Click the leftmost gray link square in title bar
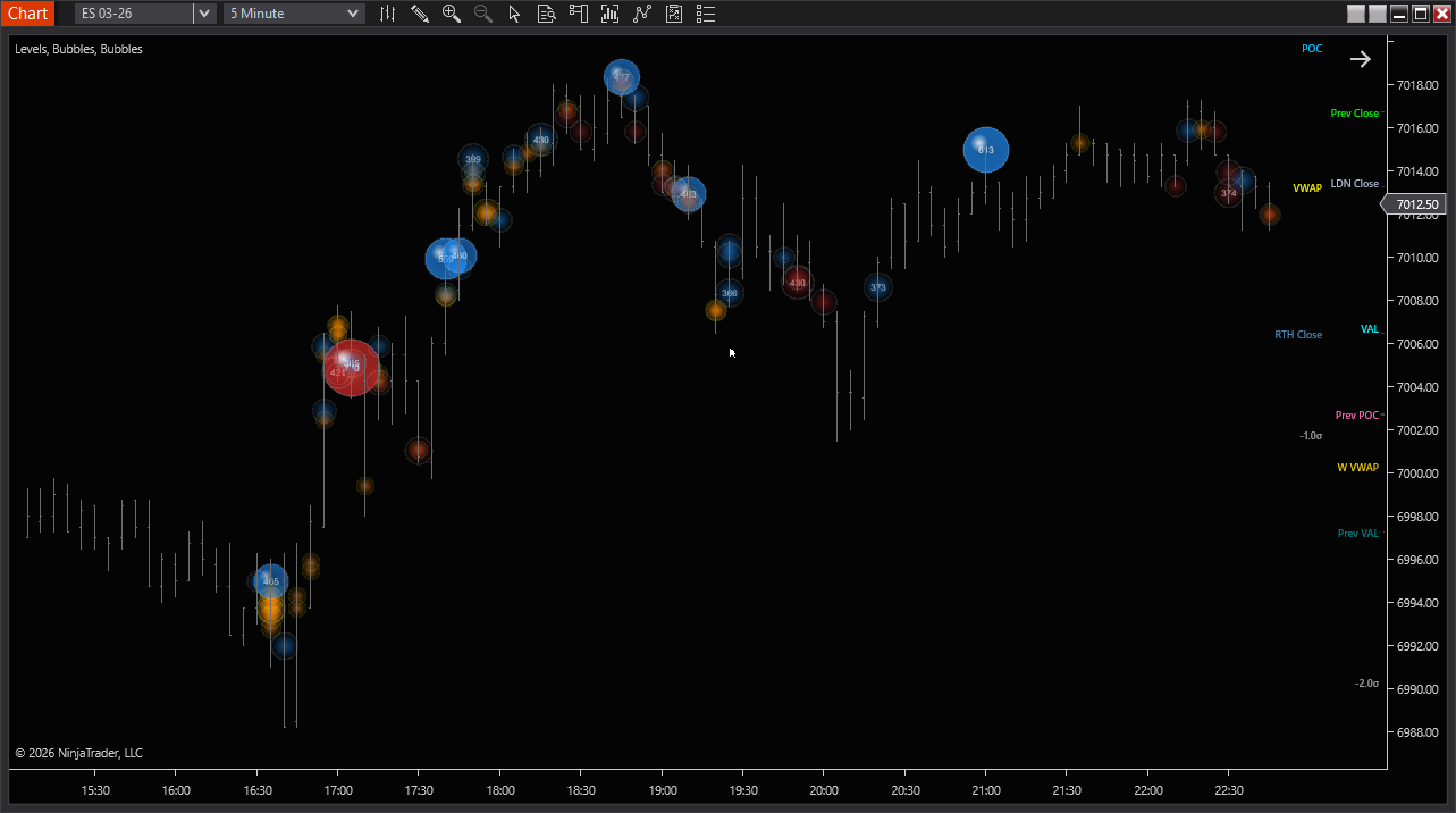1456x813 pixels. click(1356, 14)
